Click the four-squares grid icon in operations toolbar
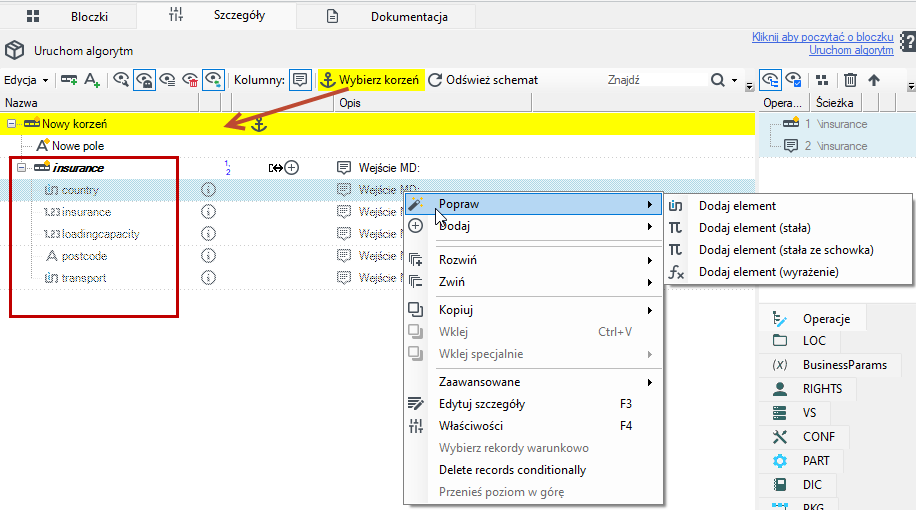 [x=822, y=80]
